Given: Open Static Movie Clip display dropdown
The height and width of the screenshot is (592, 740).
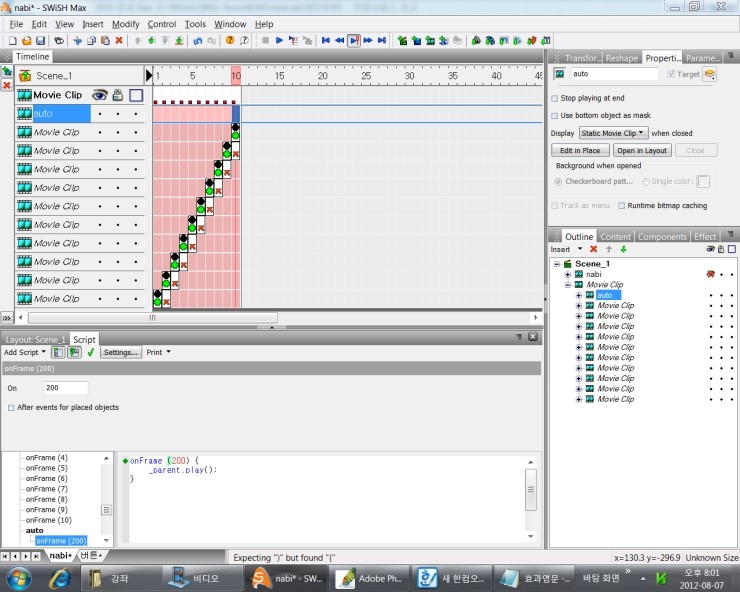Looking at the screenshot, I should click(x=614, y=133).
